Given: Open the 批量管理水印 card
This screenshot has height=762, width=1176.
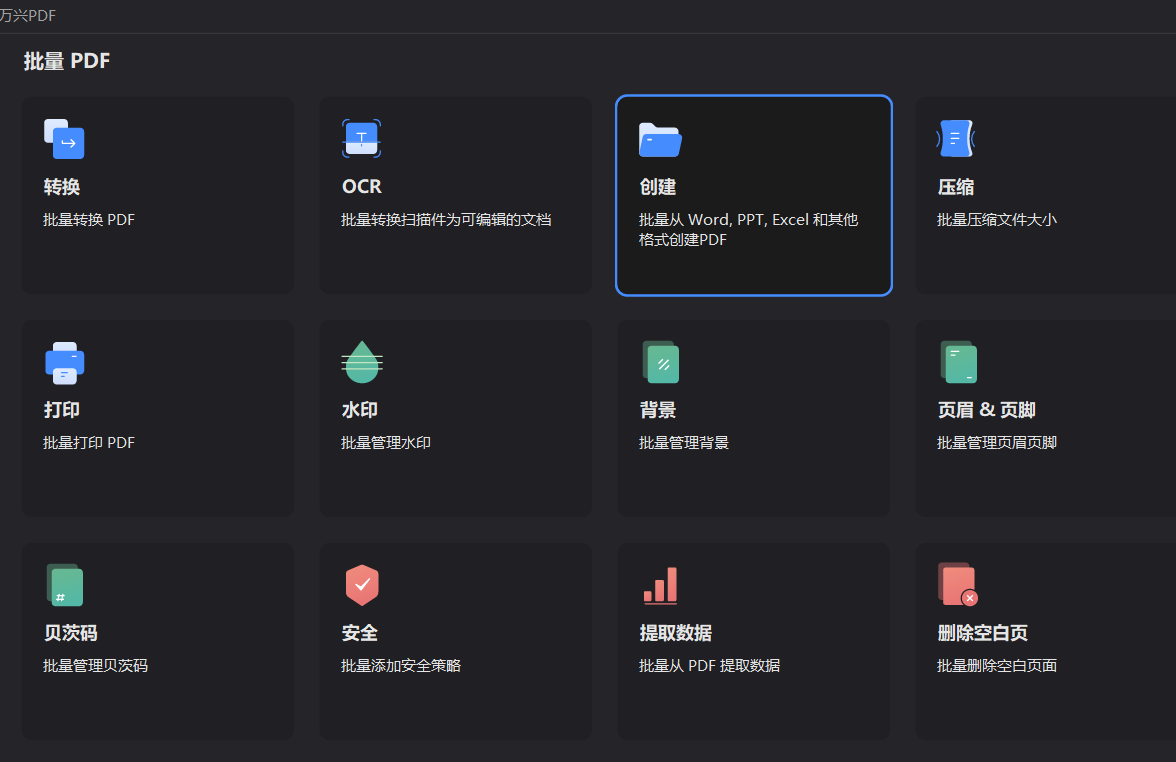Looking at the screenshot, I should [x=455, y=418].
